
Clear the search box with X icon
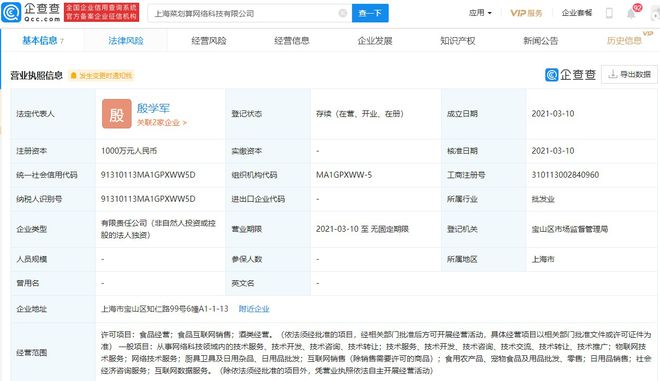coord(343,13)
